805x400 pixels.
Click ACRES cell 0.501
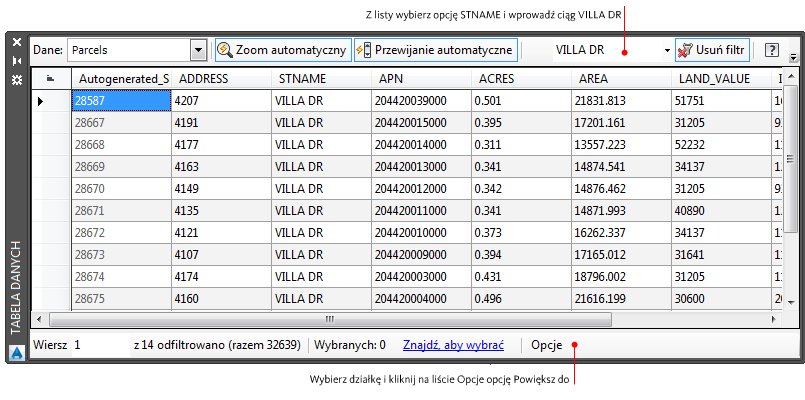point(522,101)
